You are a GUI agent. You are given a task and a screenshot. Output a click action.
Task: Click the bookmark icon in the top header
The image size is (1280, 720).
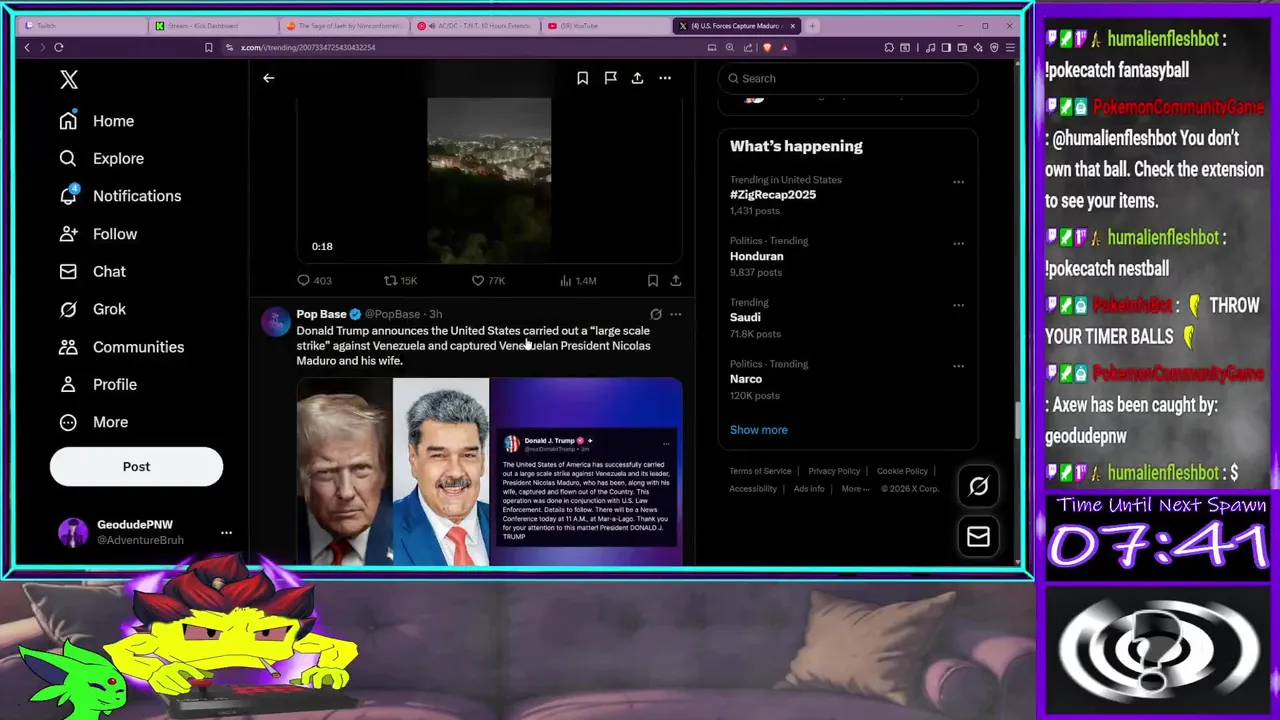pyautogui.click(x=582, y=78)
